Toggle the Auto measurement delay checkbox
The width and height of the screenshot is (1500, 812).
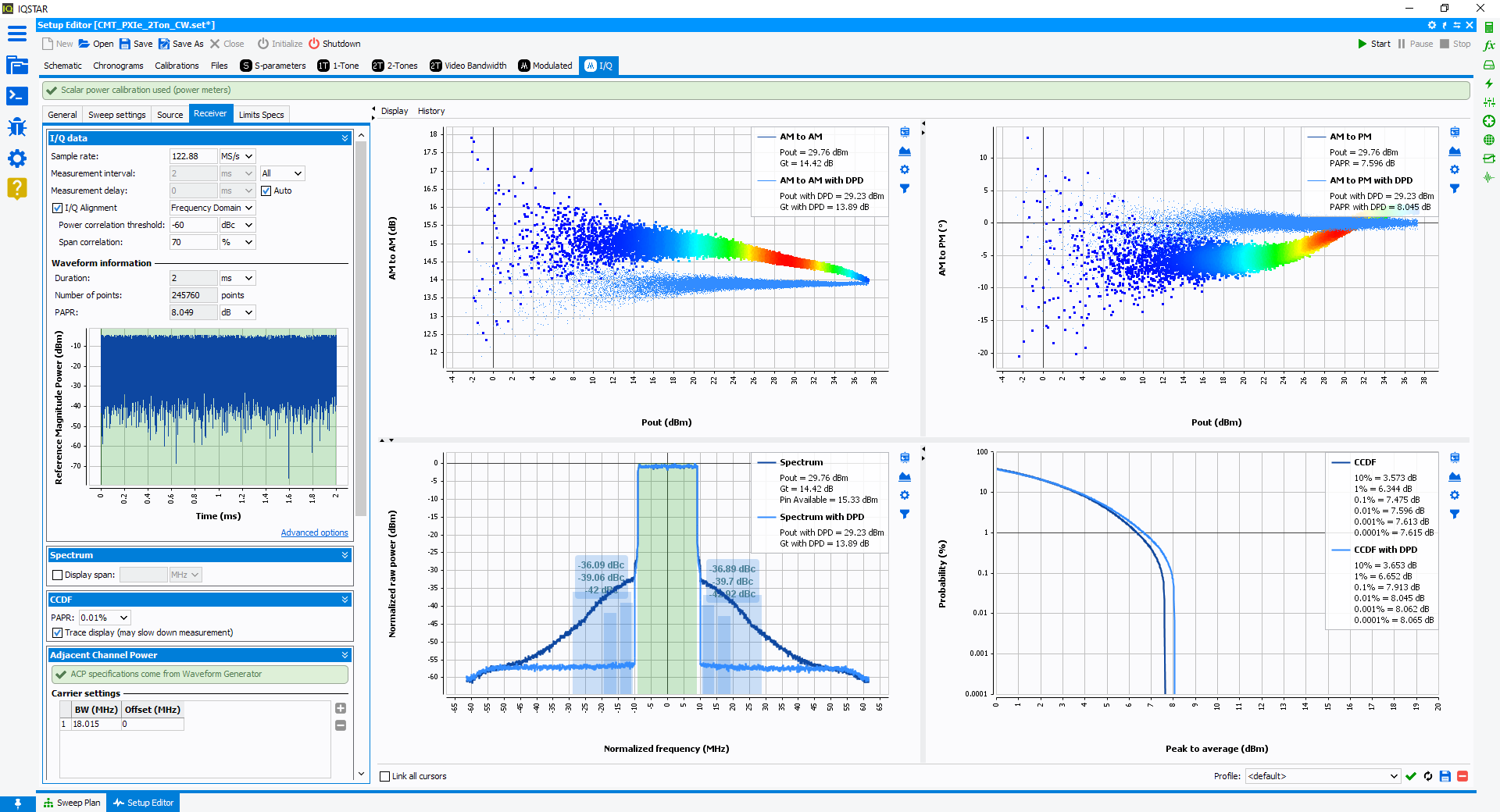point(266,191)
